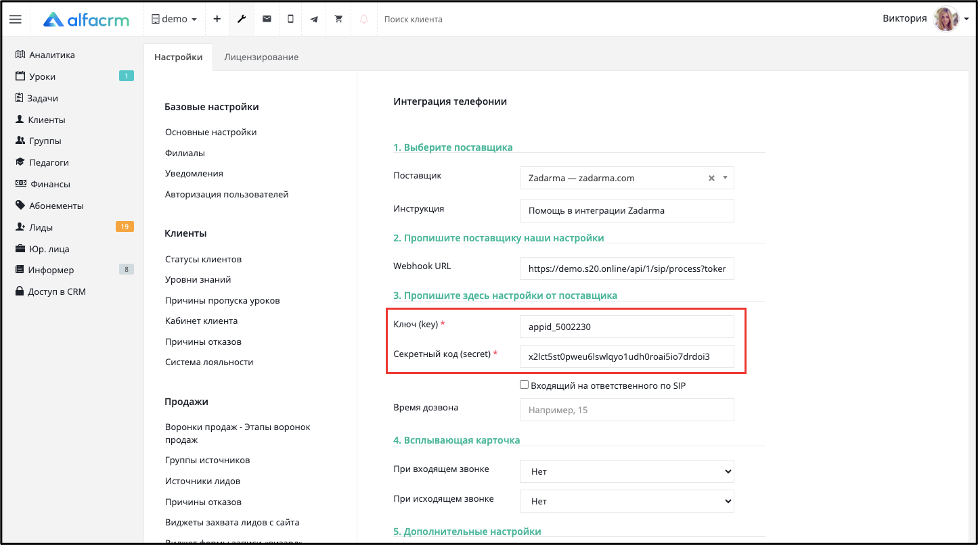The height and width of the screenshot is (545, 979).
Task: Open Юр. лица in the sidebar
Action: (42, 248)
